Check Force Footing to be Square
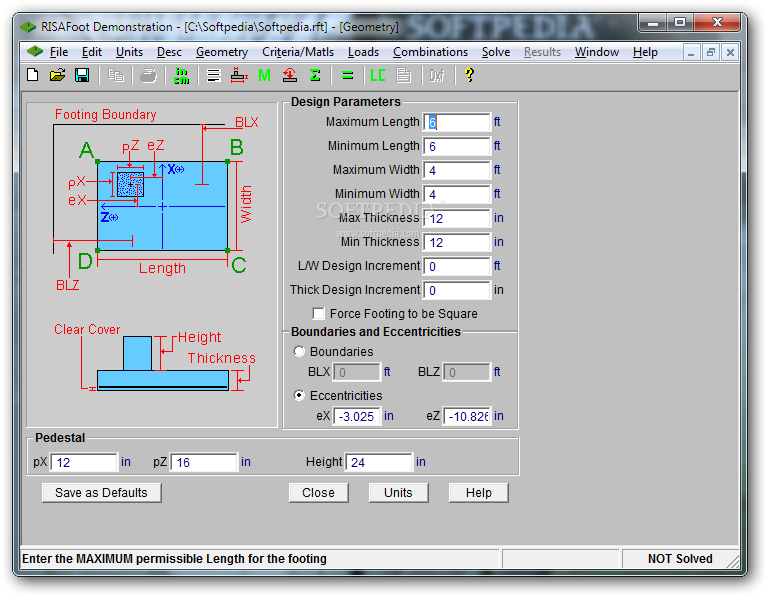 pyautogui.click(x=318, y=313)
